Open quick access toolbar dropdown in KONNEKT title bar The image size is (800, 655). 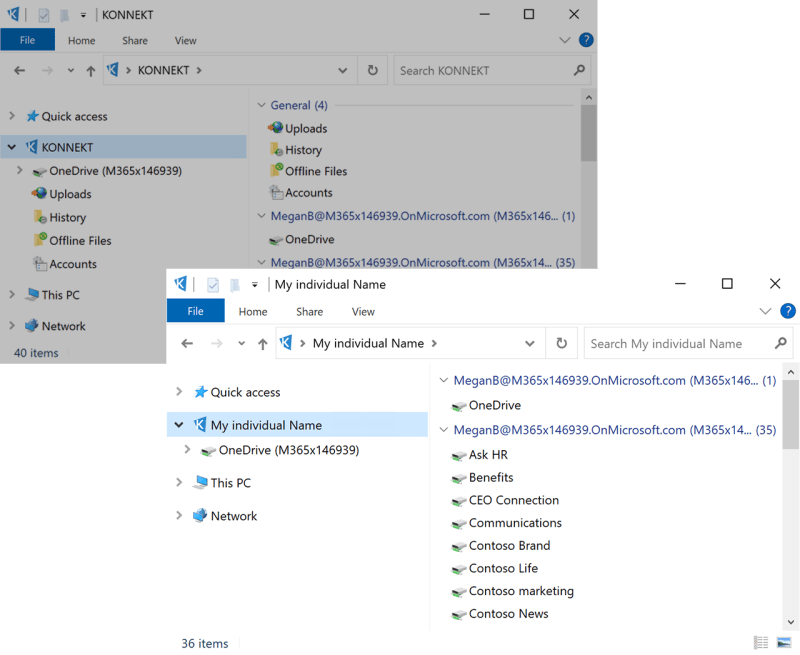(x=83, y=15)
